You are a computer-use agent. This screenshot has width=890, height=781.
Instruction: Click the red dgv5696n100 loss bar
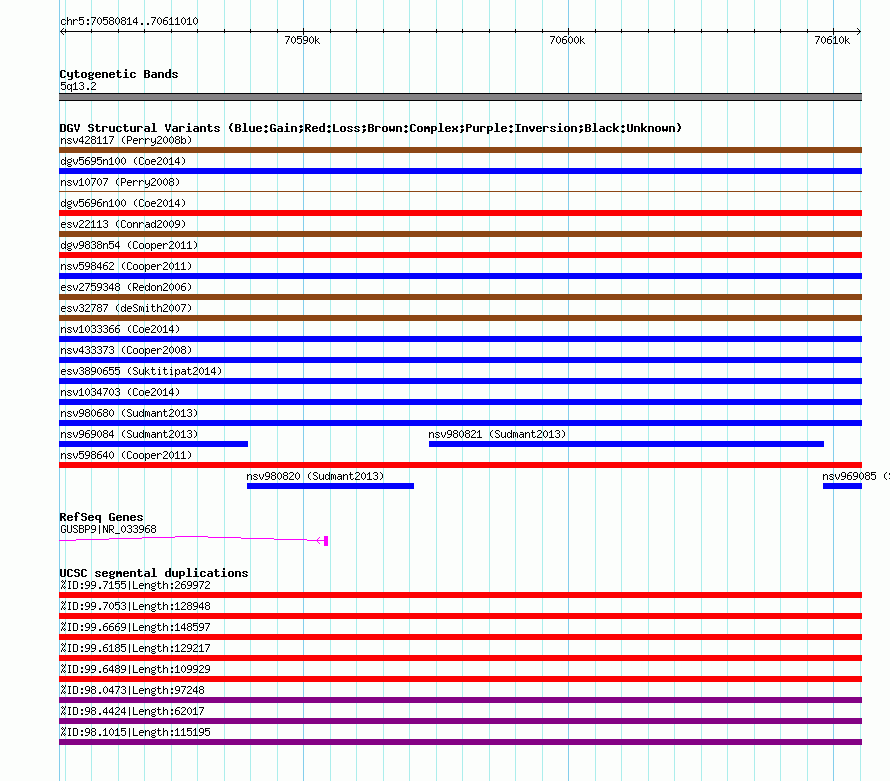point(460,213)
